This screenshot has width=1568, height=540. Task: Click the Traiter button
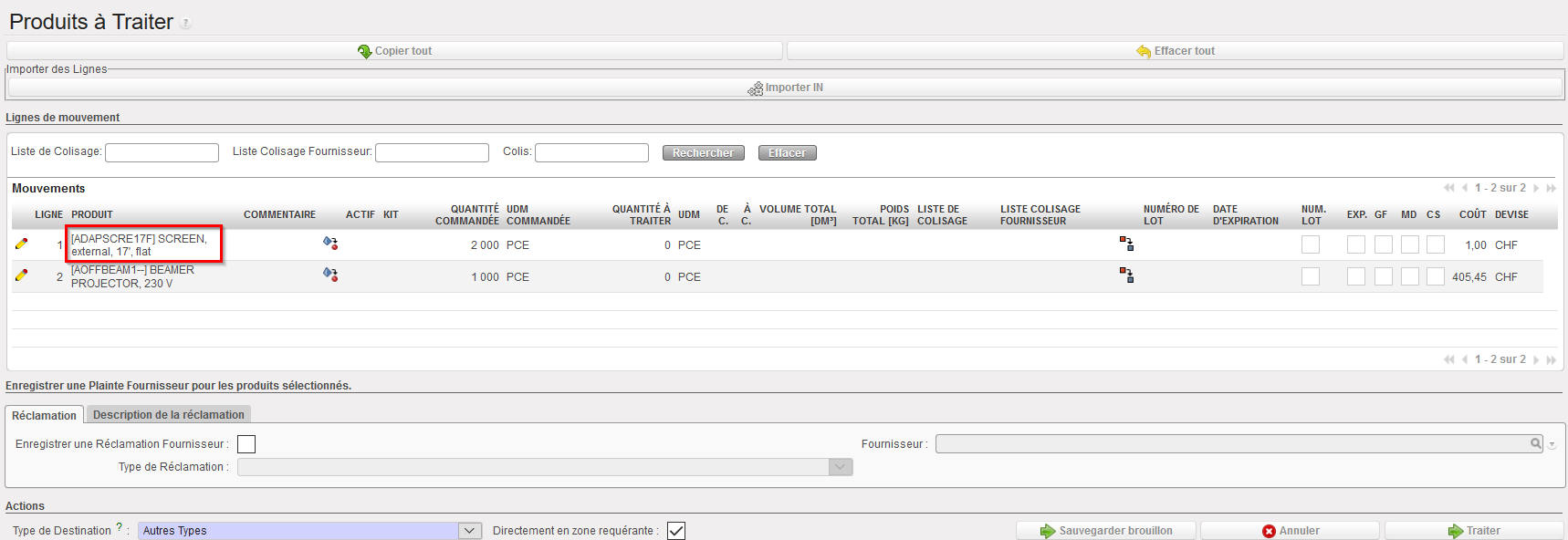tap(1474, 531)
